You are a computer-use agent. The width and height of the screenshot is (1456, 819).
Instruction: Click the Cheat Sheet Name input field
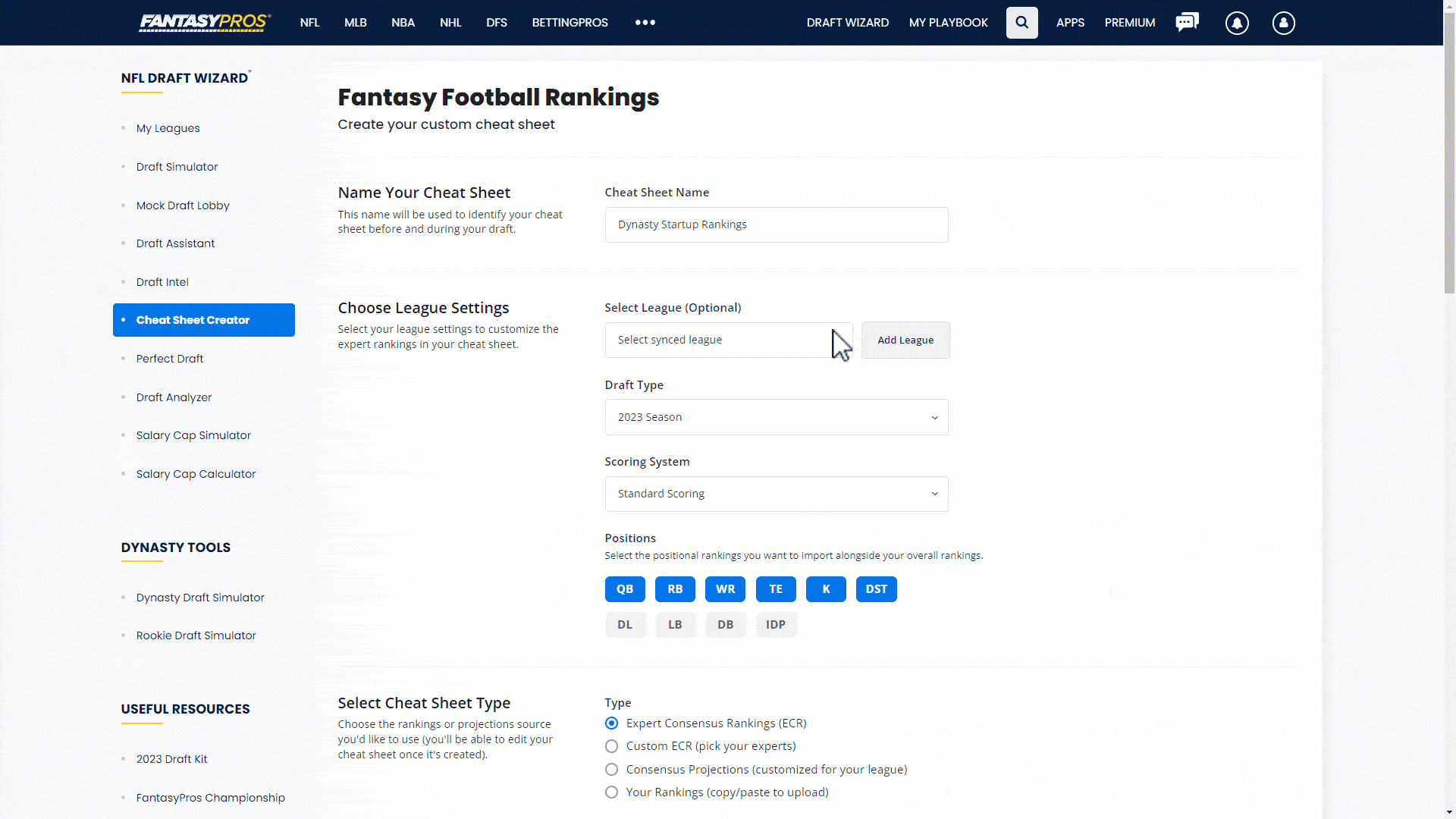[776, 224]
